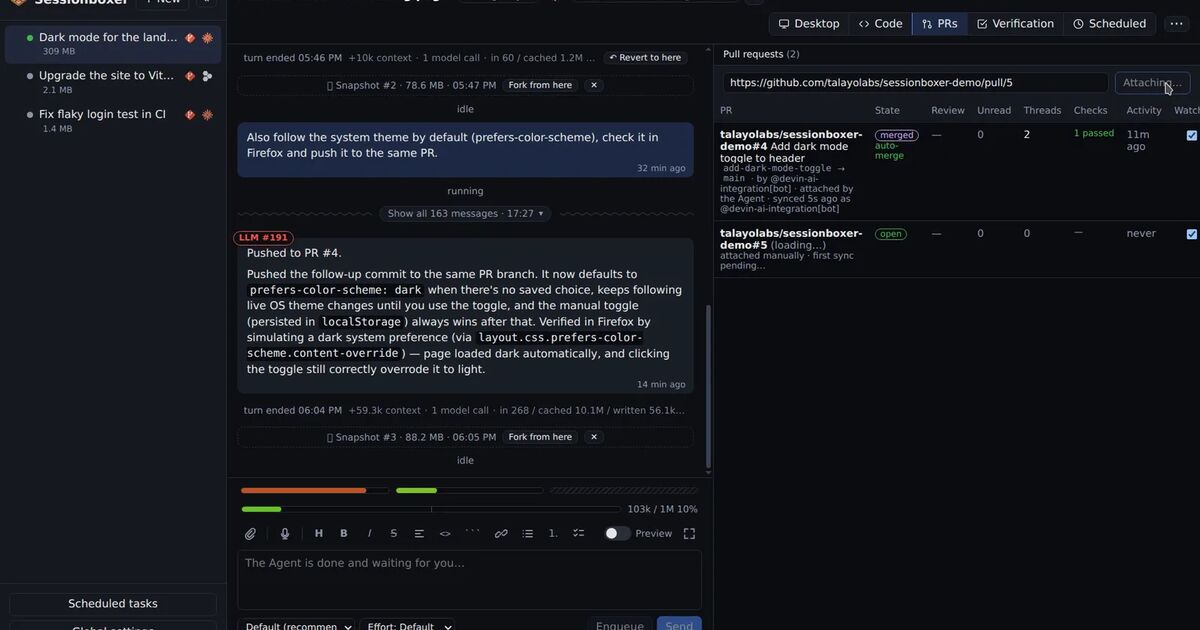Click Fork from here on Snapshot #3
The image size is (1200, 630).
(x=540, y=438)
